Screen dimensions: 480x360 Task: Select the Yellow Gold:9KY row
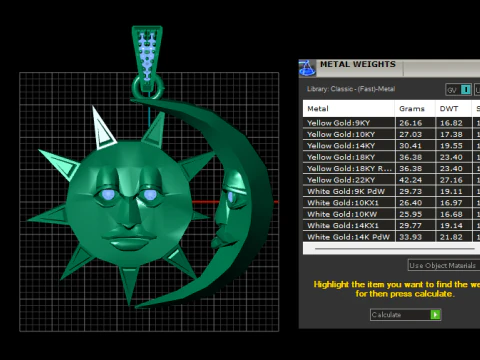pyautogui.click(x=391, y=123)
